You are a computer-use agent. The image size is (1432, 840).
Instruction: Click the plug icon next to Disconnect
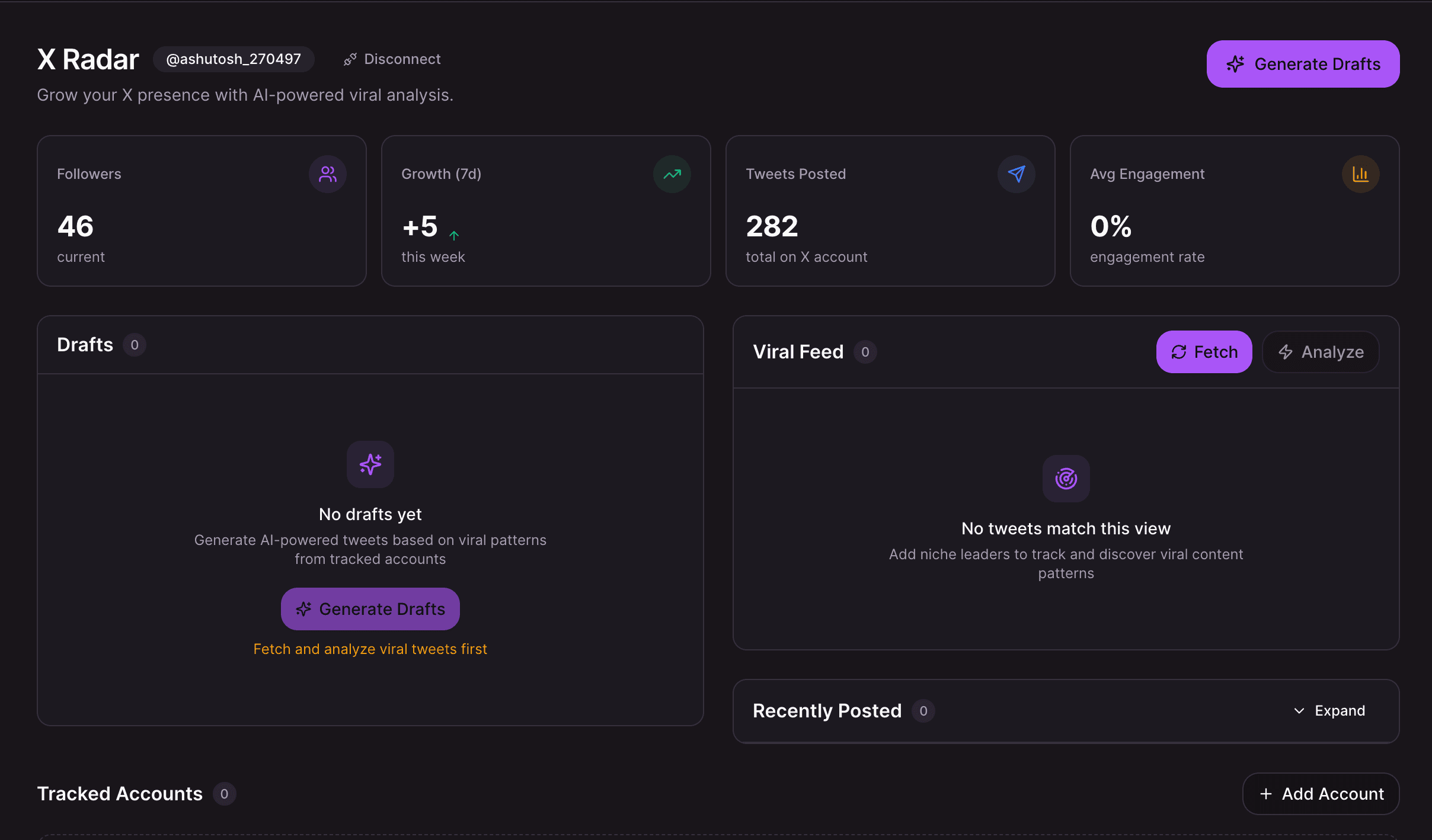coord(350,59)
